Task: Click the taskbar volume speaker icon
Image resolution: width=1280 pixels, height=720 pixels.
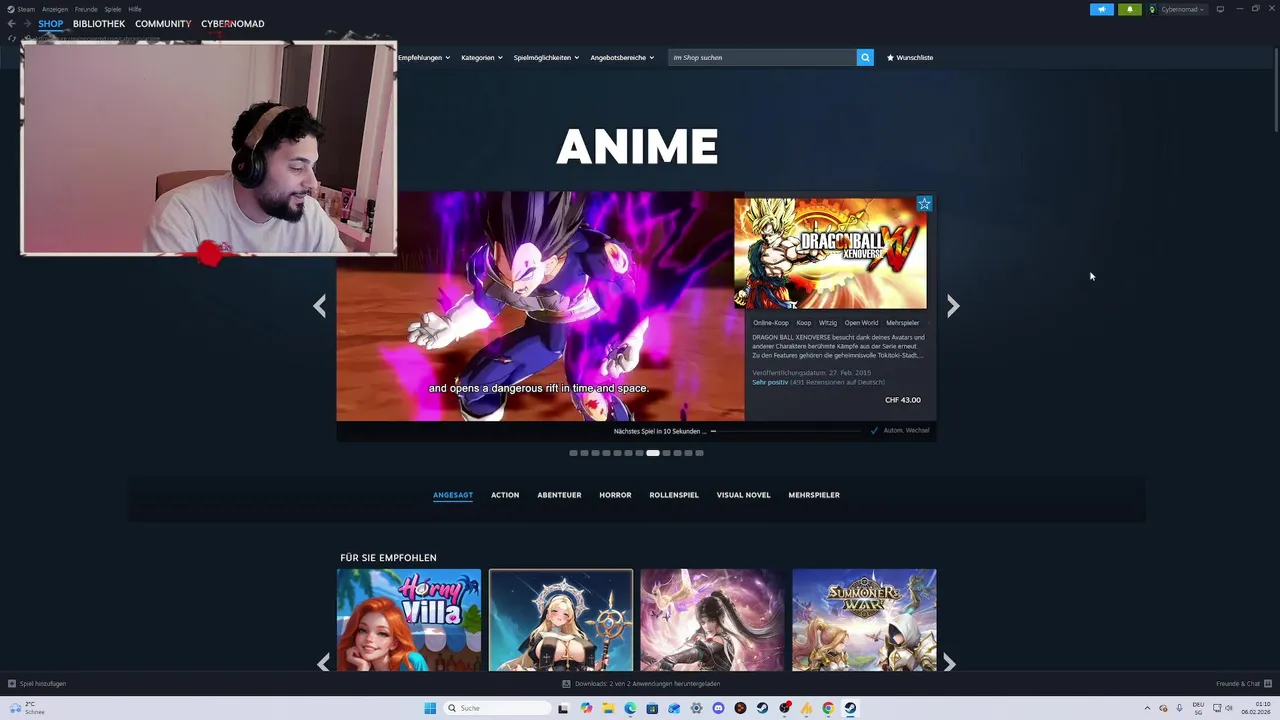Action: coord(1230,708)
